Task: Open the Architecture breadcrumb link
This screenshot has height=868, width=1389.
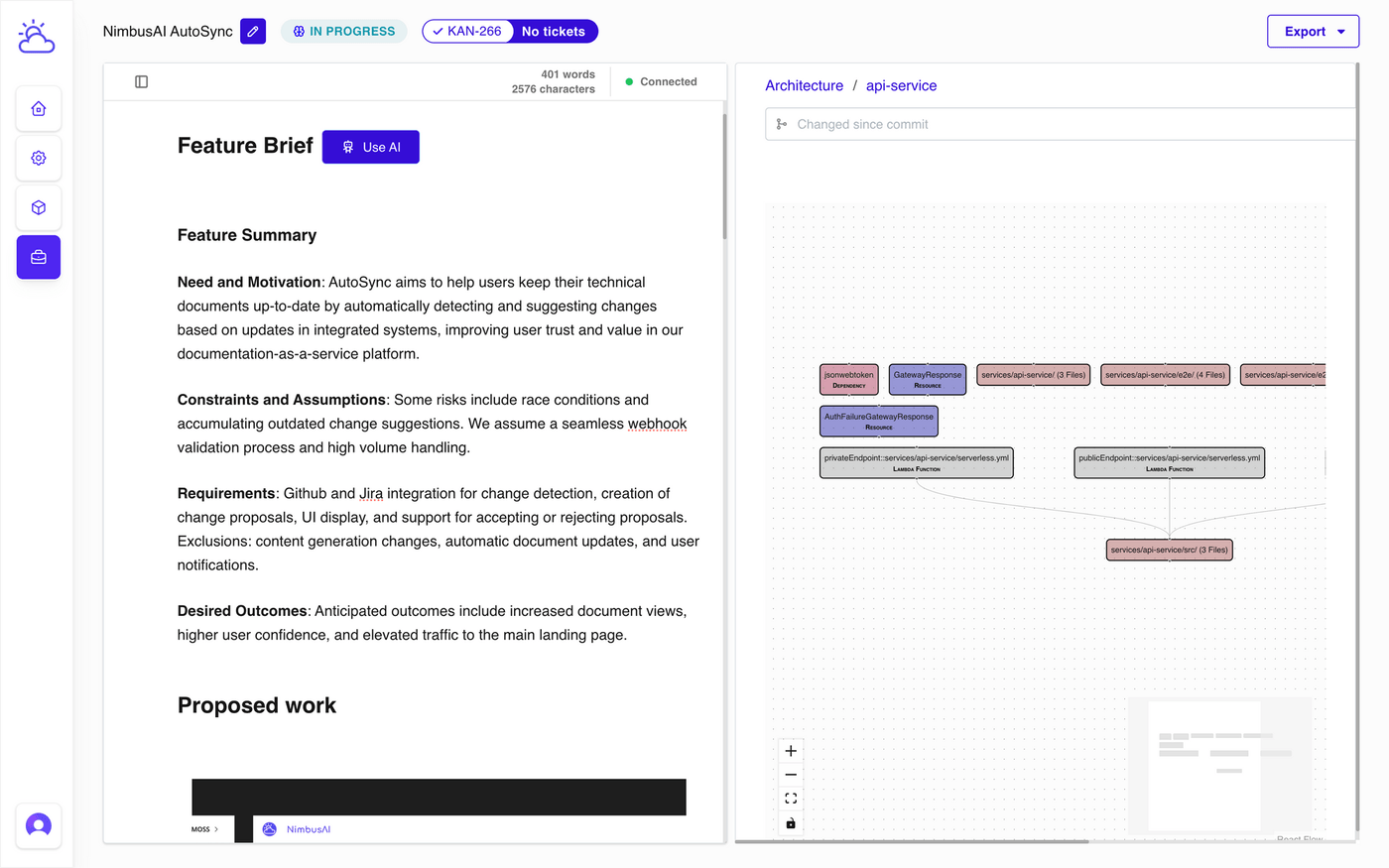Action: tap(805, 86)
